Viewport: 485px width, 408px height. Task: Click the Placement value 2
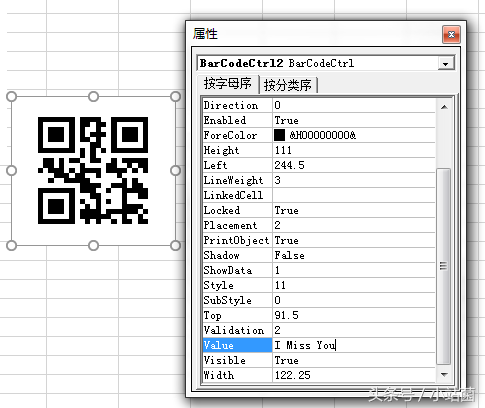(354, 225)
